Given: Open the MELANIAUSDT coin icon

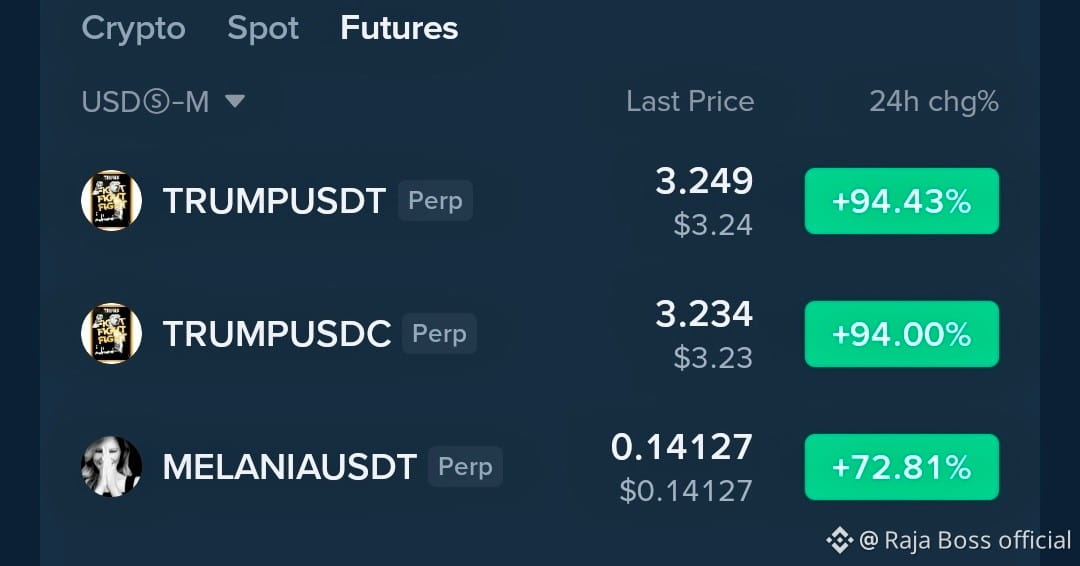Looking at the screenshot, I should [x=112, y=466].
